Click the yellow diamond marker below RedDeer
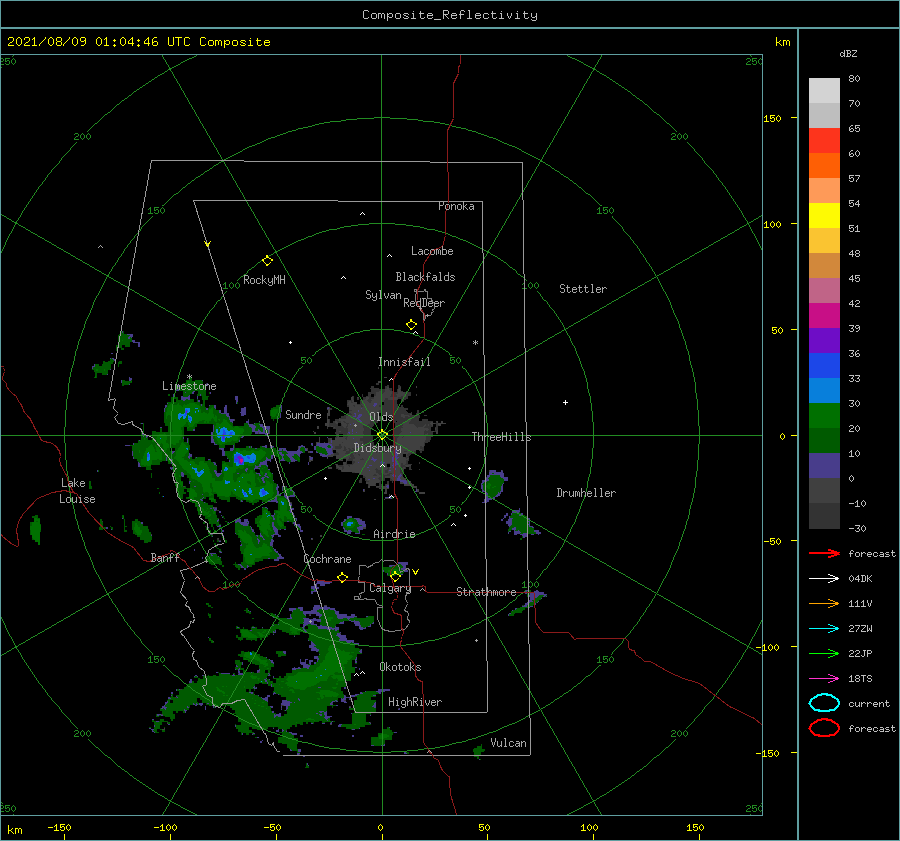The image size is (900, 841). point(411,325)
